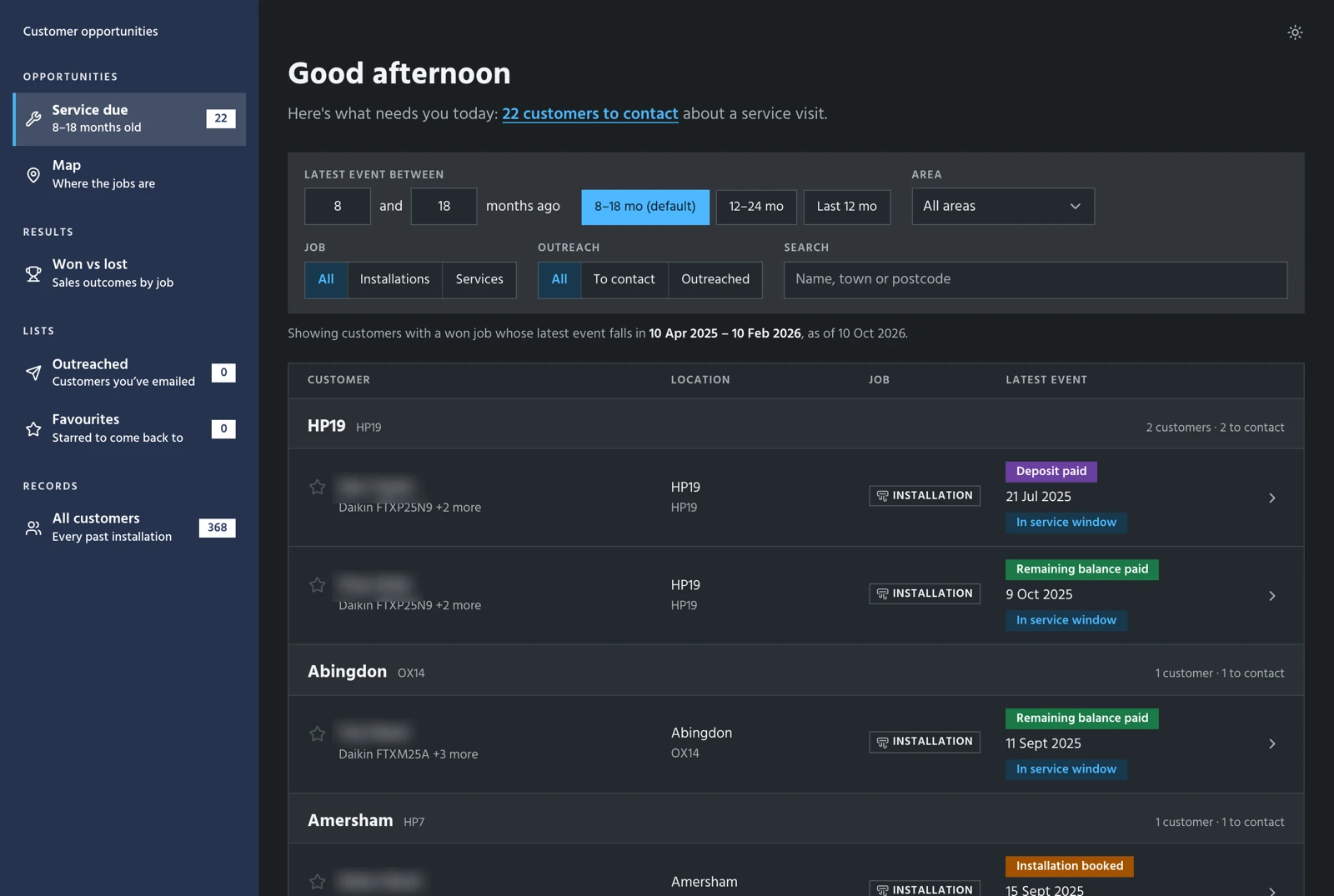Click the Won vs lost trophy icon
Viewport: 1334px width, 896px height.
[x=33, y=273]
